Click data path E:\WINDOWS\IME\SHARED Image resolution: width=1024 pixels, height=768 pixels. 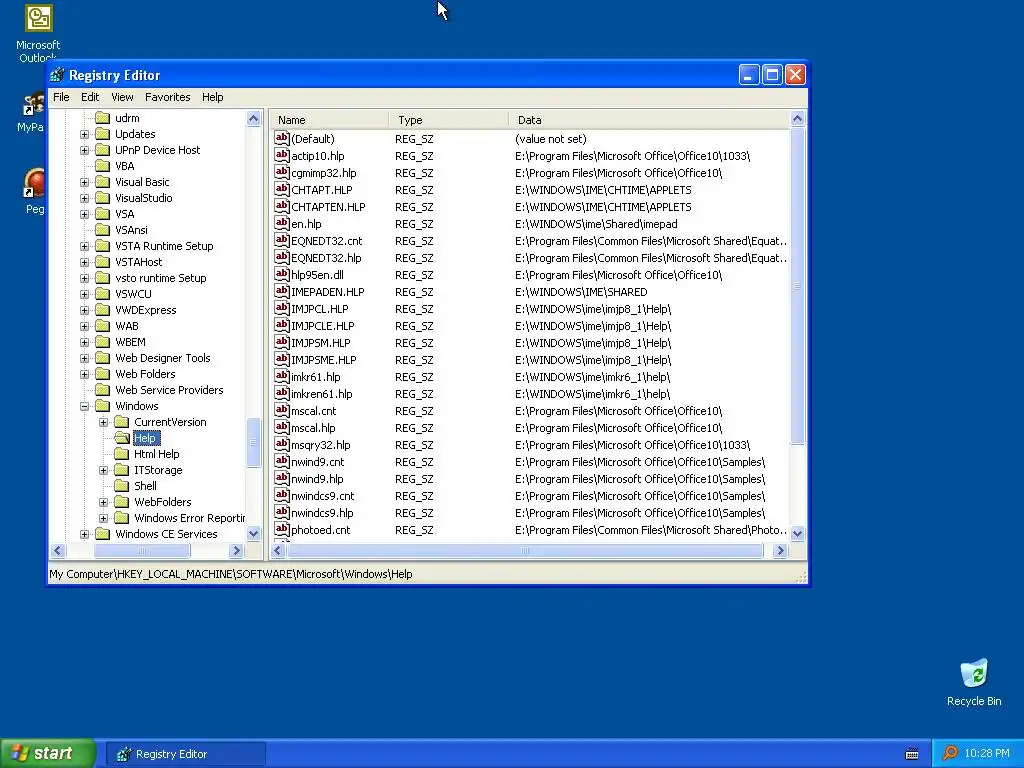[x=581, y=292]
